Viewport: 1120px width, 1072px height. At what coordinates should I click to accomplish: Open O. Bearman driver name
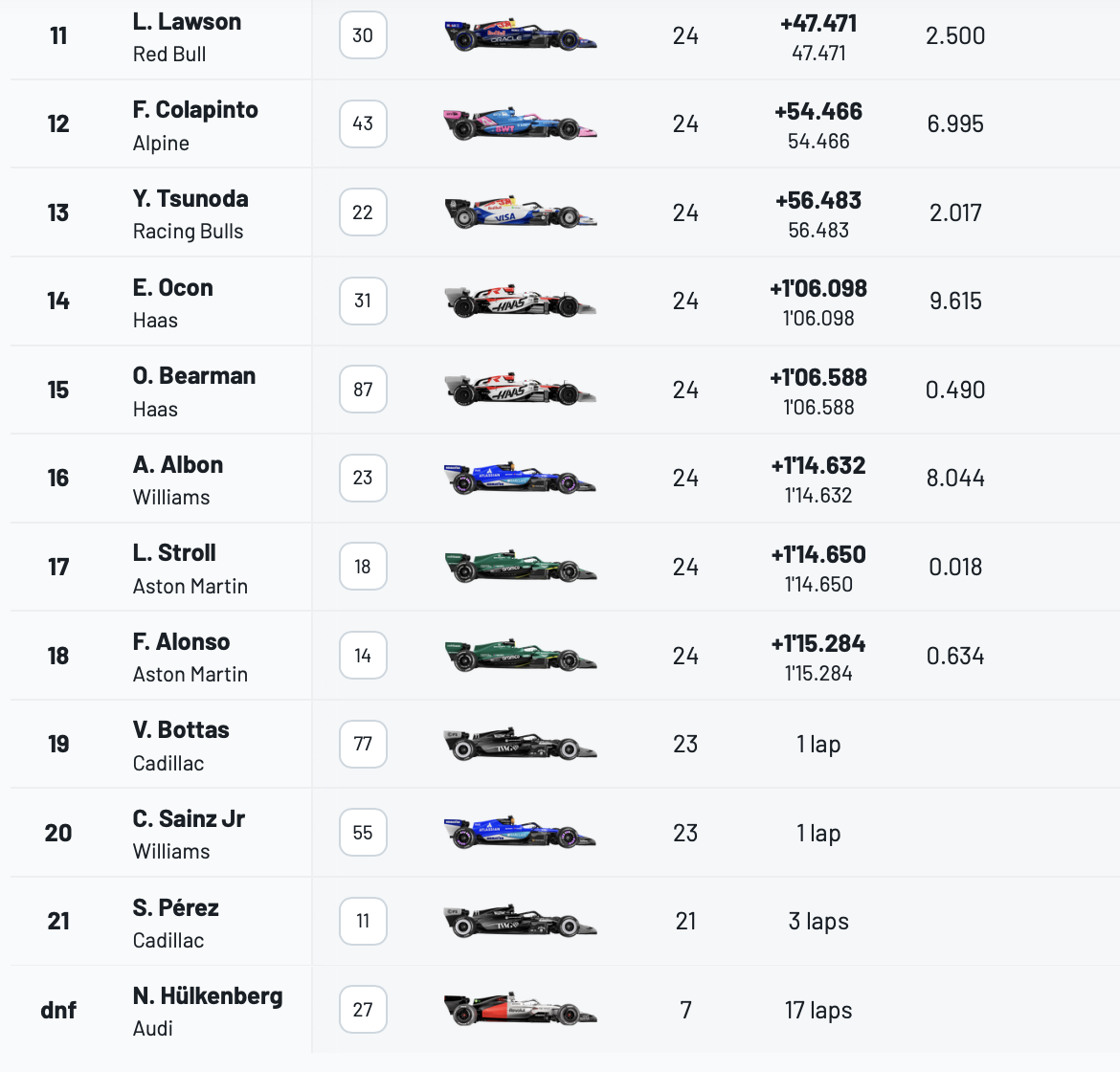(193, 375)
